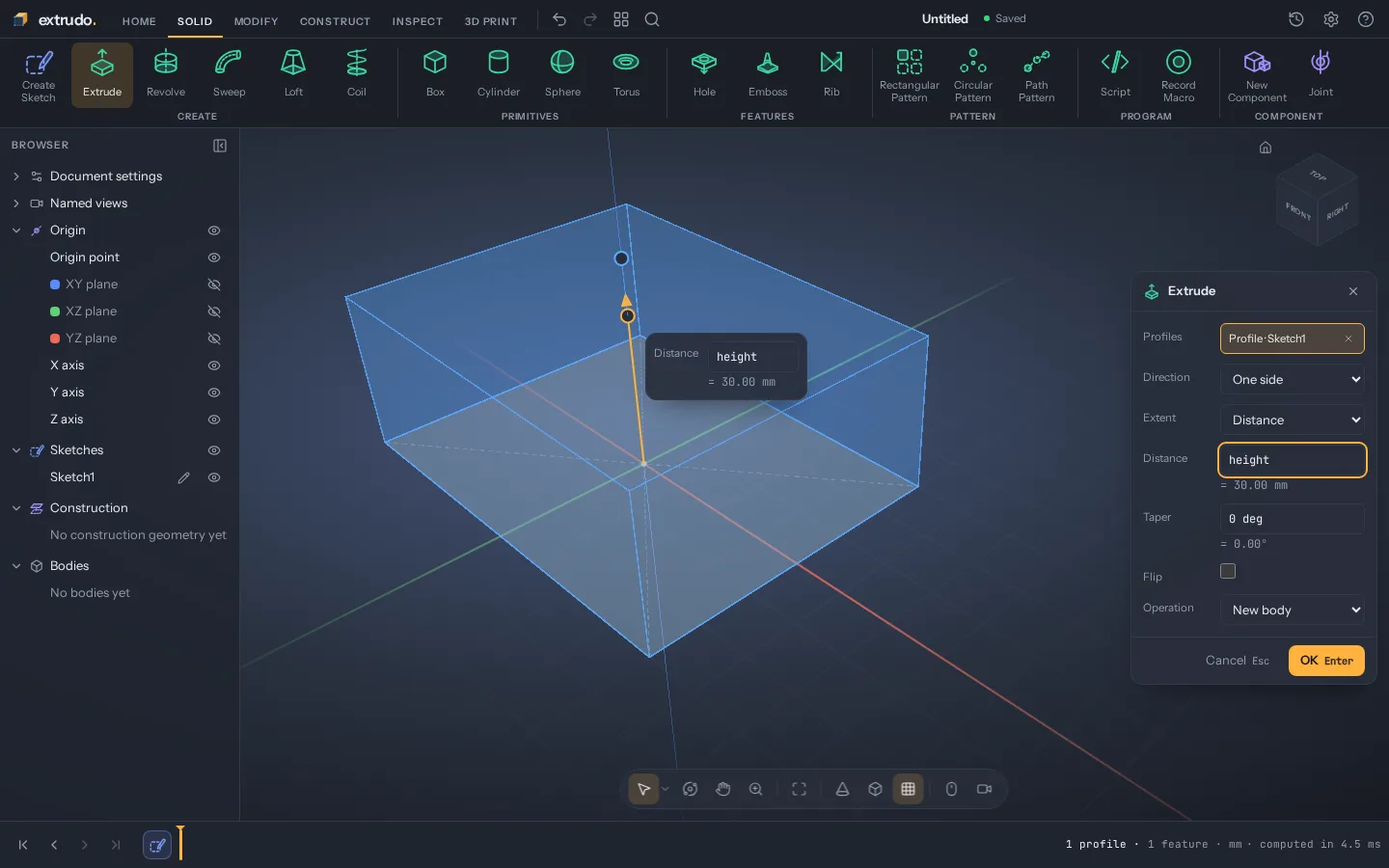Choose the Emboss feature tool
1389x868 pixels.
coord(768,74)
